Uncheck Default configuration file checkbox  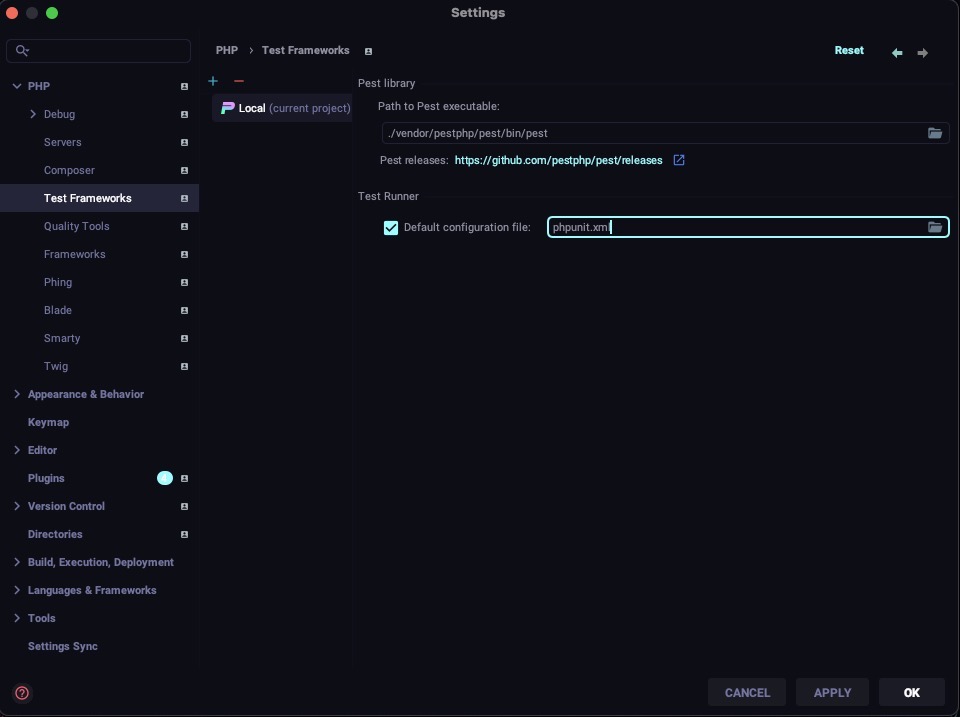click(391, 228)
